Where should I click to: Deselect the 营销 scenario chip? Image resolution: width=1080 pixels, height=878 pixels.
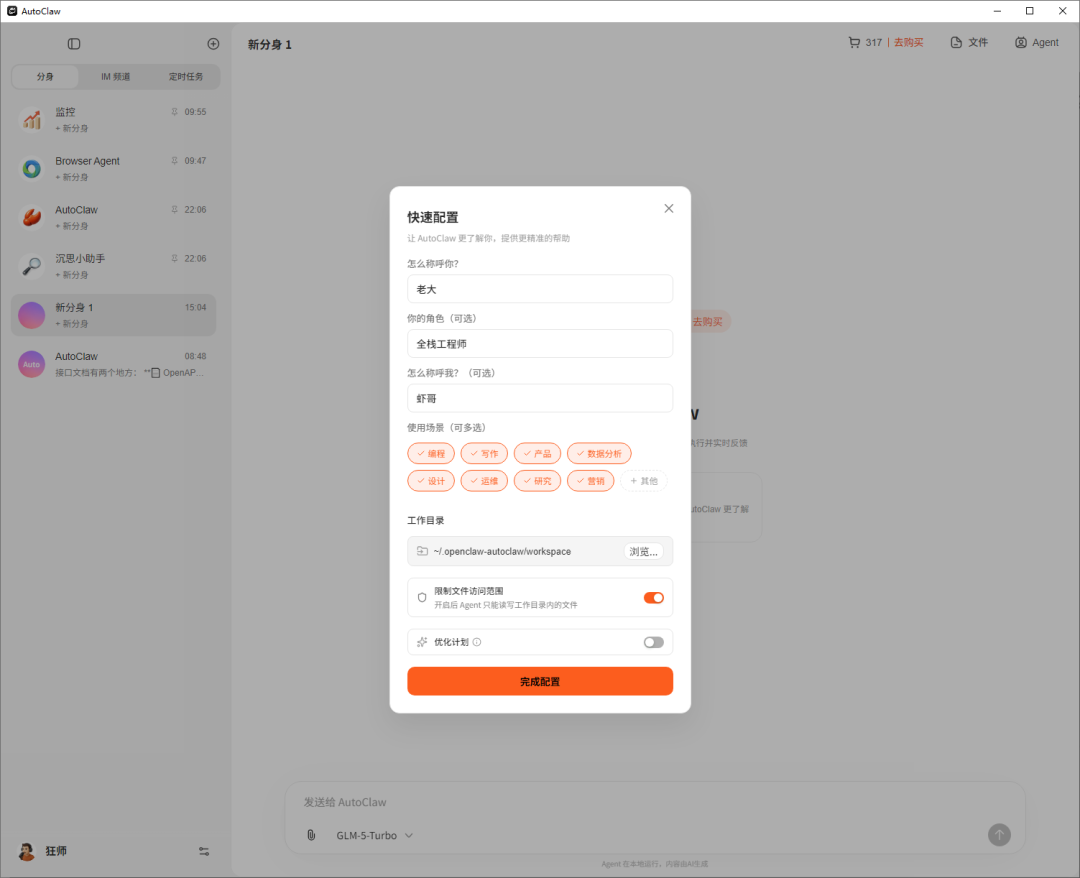pos(590,481)
